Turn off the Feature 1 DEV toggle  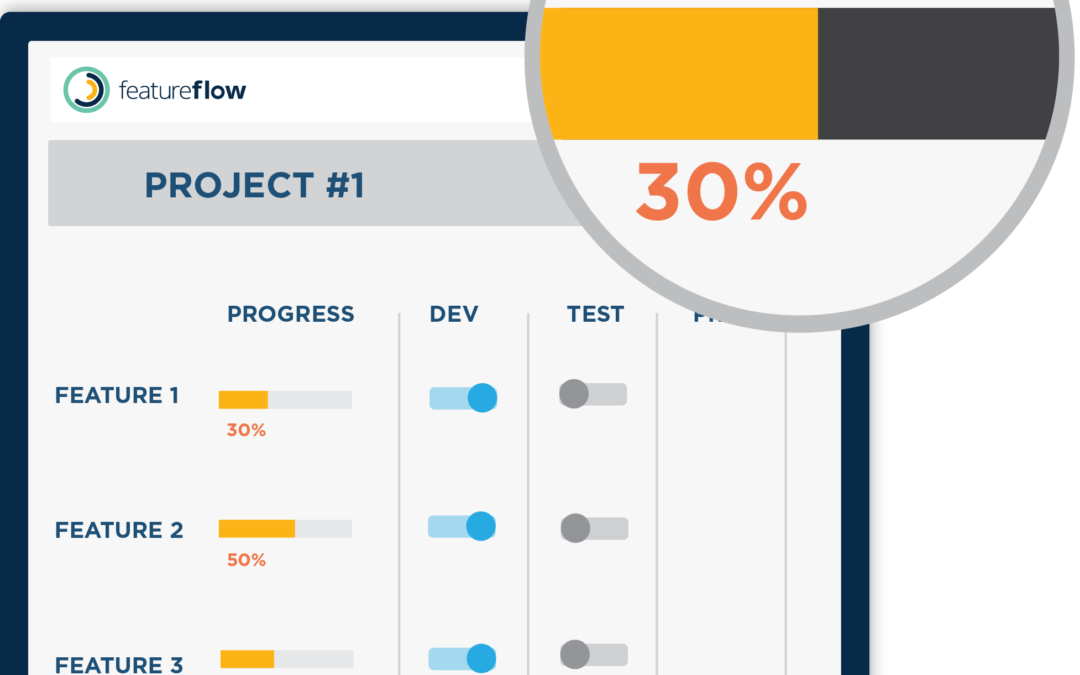(x=463, y=398)
